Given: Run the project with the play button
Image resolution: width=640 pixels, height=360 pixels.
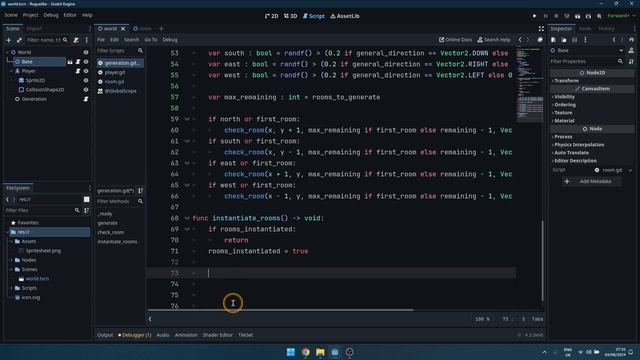Looking at the screenshot, I should pyautogui.click(x=534, y=16).
